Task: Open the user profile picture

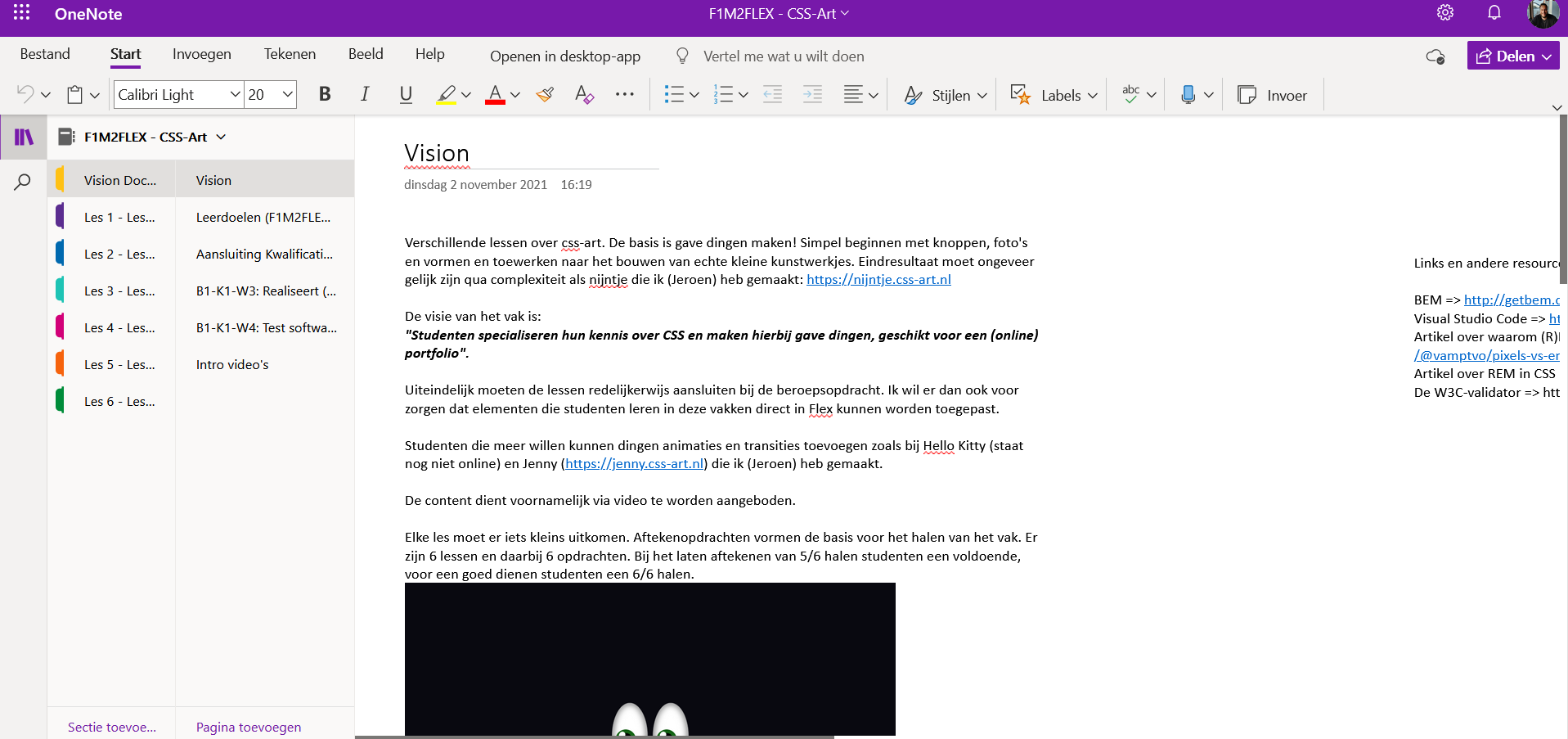Action: (x=1543, y=13)
